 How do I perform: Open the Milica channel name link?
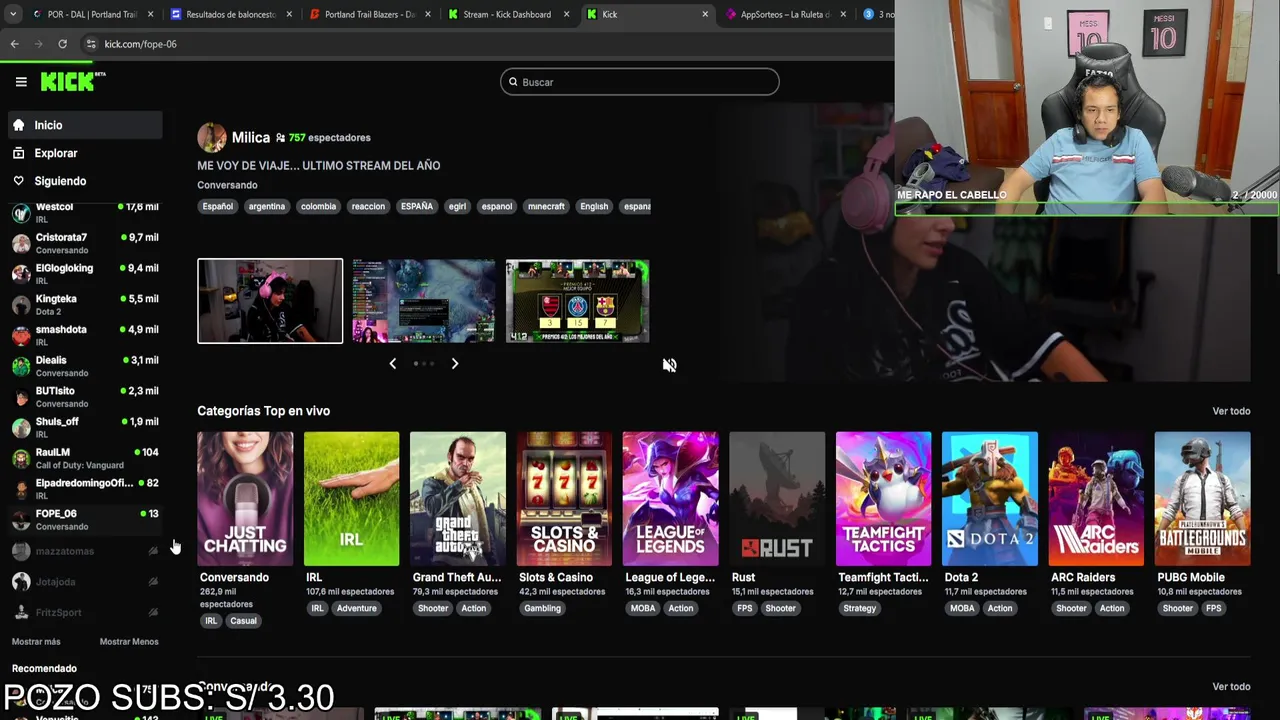251,137
